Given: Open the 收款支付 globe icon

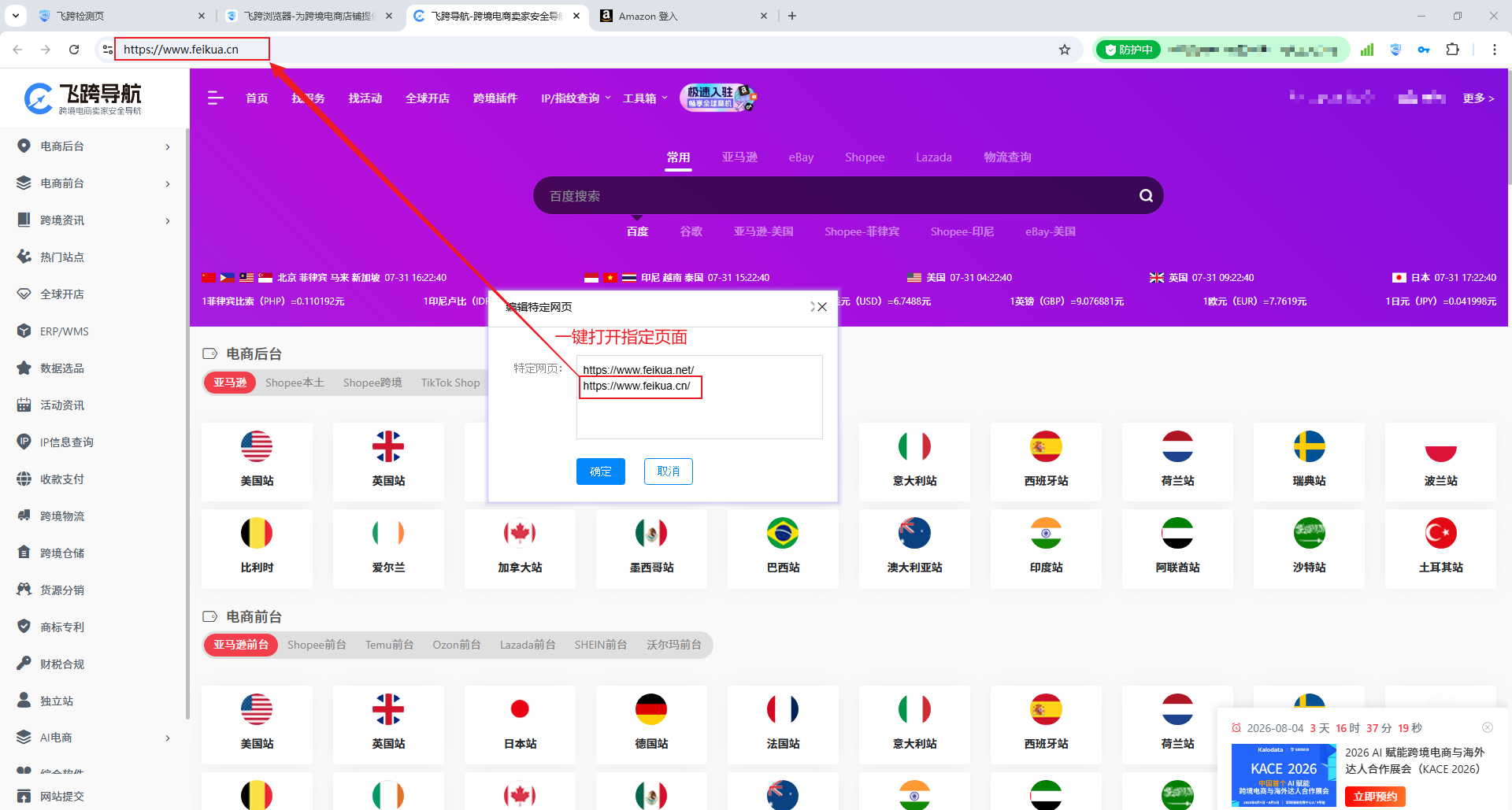Looking at the screenshot, I should click(x=24, y=479).
